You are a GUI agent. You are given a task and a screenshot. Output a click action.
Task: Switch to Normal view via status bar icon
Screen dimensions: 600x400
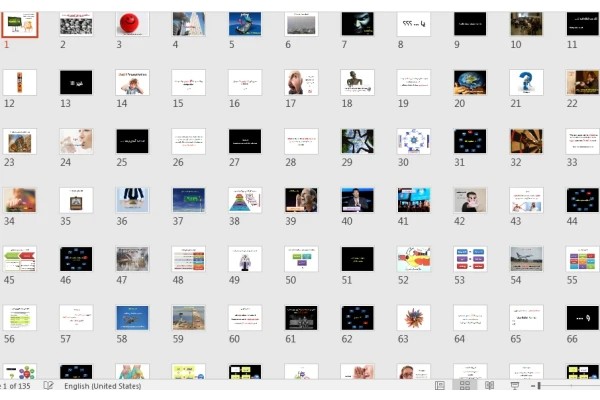click(440, 385)
